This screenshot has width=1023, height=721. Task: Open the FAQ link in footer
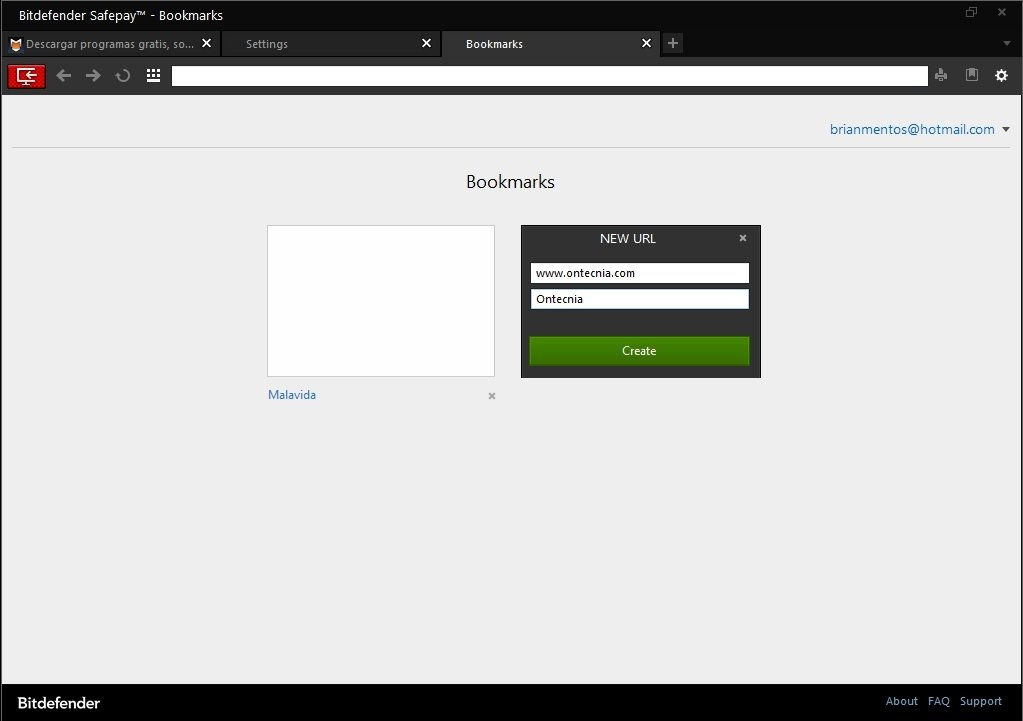pyautogui.click(x=939, y=701)
